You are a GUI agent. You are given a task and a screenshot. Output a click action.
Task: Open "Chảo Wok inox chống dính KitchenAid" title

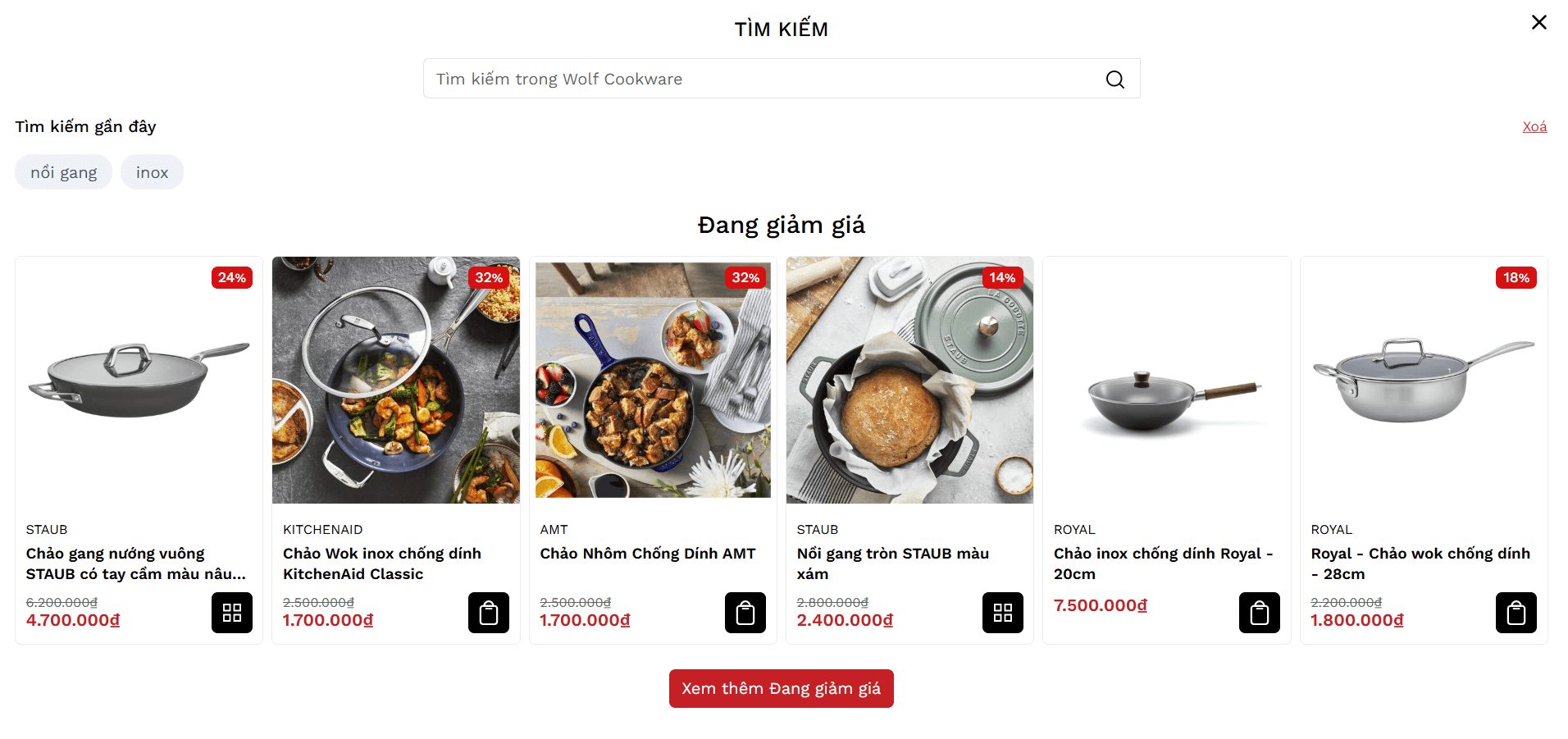382,563
